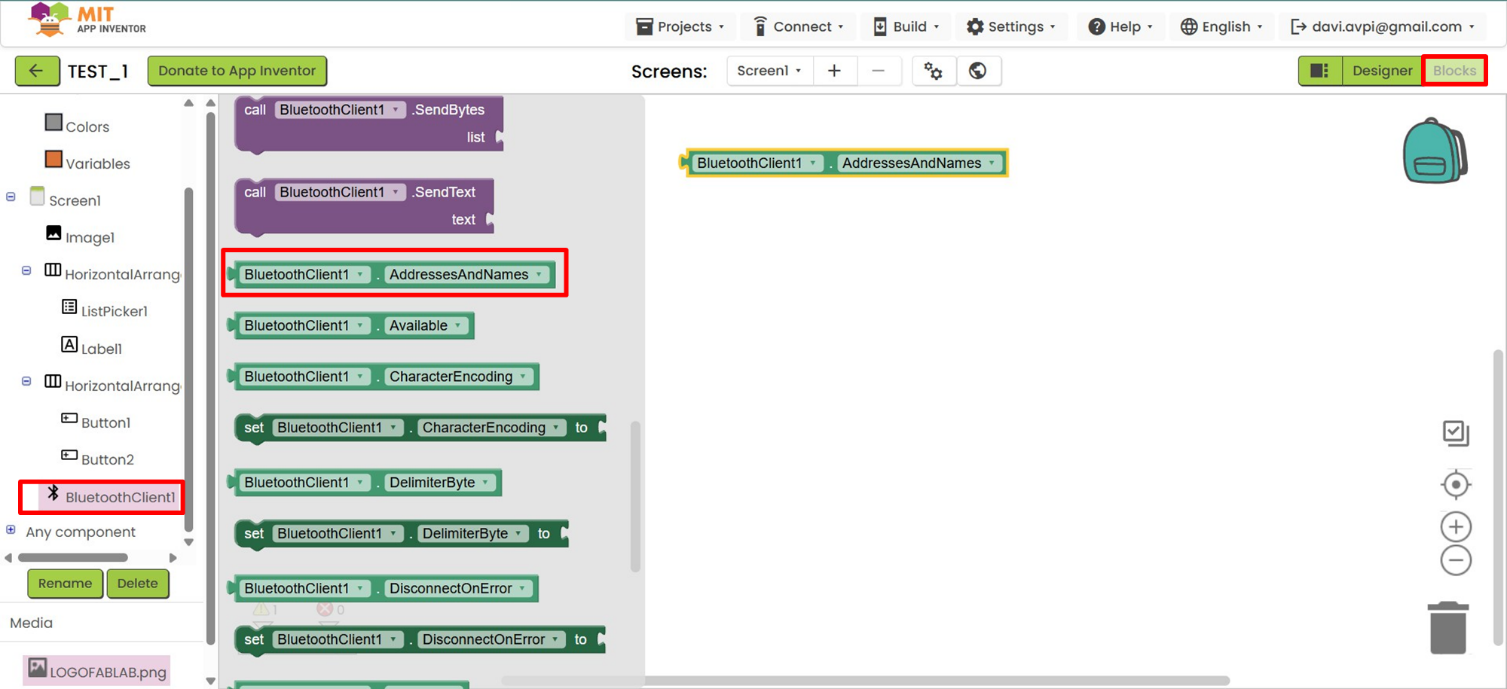Pick the BluetoothClient1 Available block
The height and width of the screenshot is (689, 1507).
click(351, 325)
